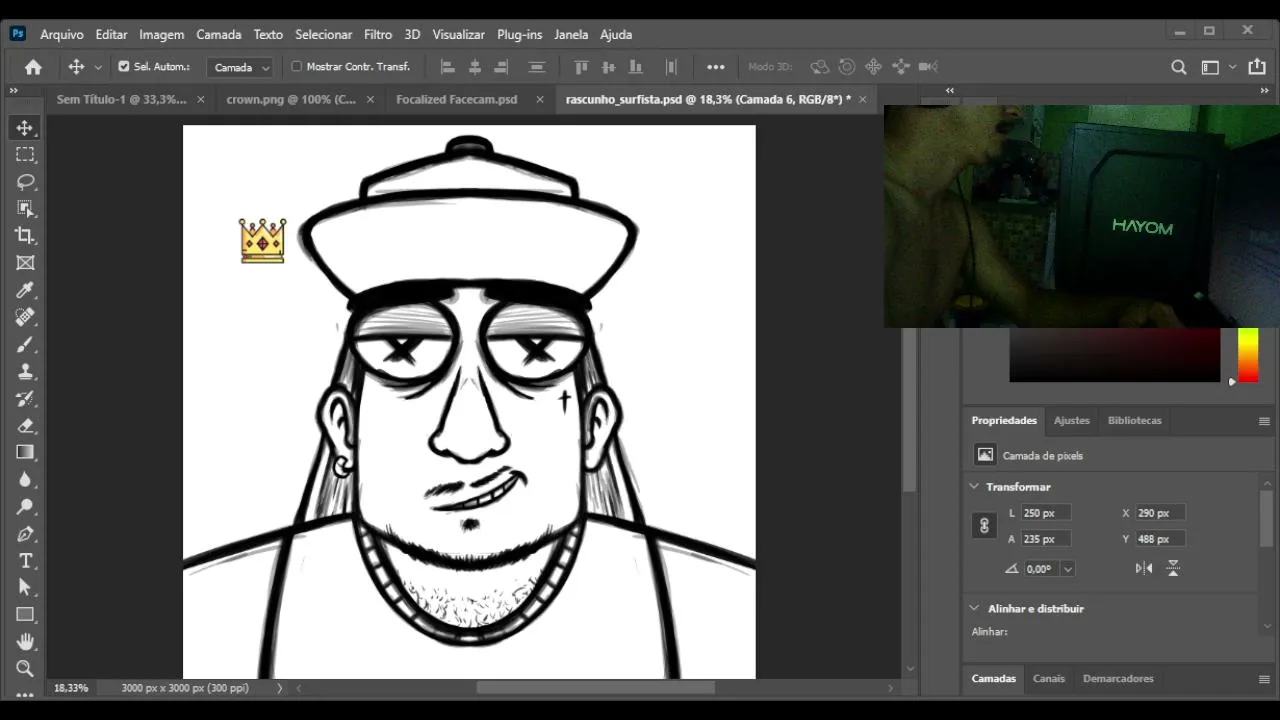Viewport: 1280px width, 720px height.
Task: Collapse the Alinhar e distribuir section
Action: pyautogui.click(x=974, y=608)
